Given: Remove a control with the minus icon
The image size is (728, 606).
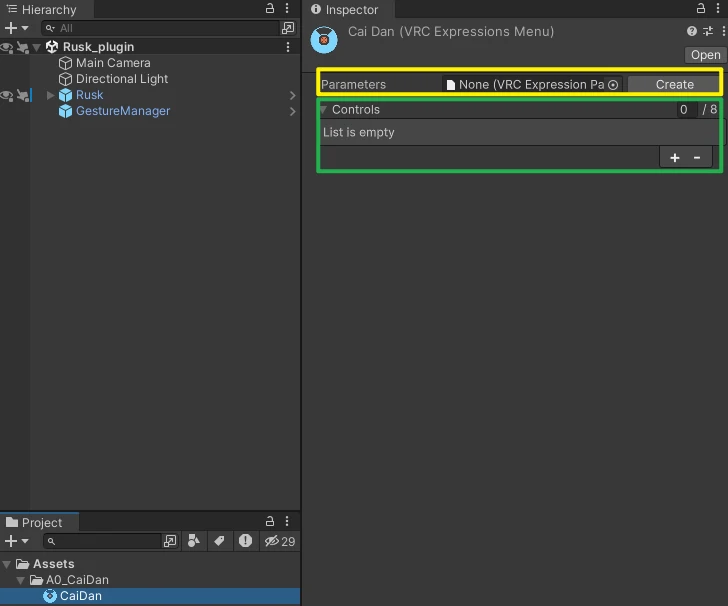Looking at the screenshot, I should click(697, 157).
